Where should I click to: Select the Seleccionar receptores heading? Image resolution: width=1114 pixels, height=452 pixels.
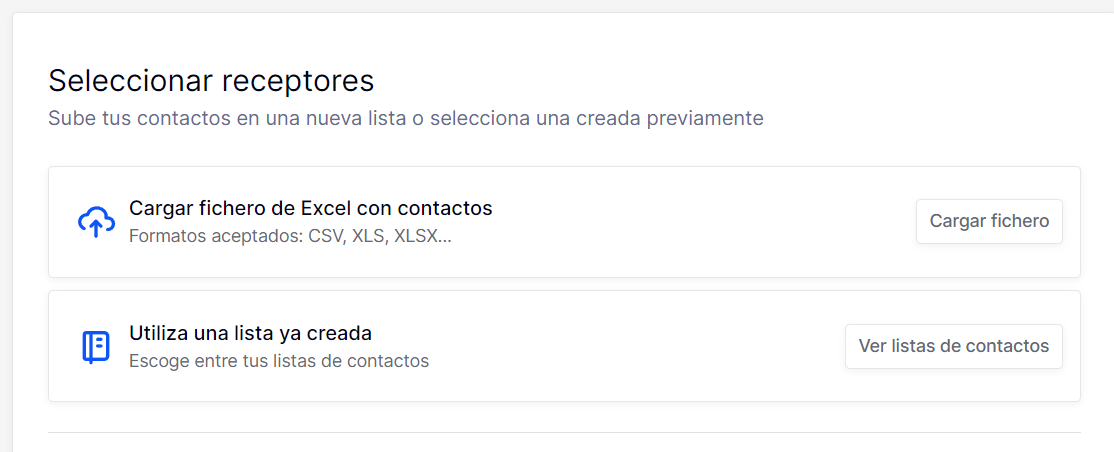211,81
